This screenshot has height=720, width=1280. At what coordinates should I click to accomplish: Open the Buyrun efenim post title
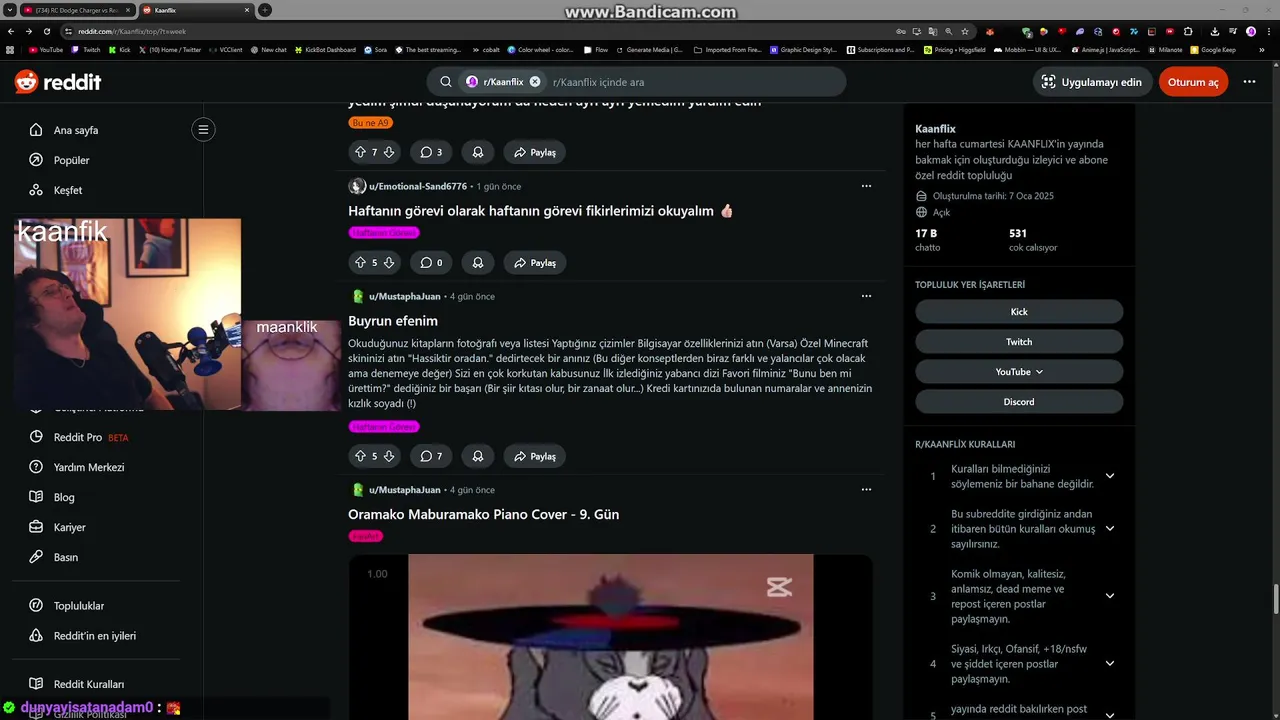click(x=393, y=321)
